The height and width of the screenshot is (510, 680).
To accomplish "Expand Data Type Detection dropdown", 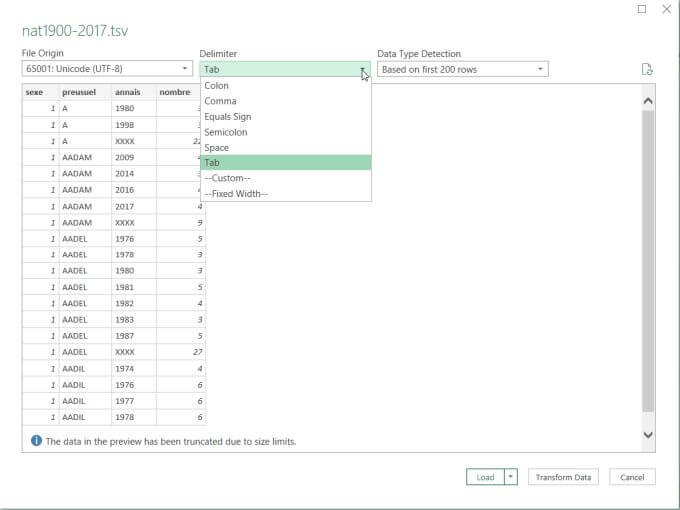I will coord(463,69).
